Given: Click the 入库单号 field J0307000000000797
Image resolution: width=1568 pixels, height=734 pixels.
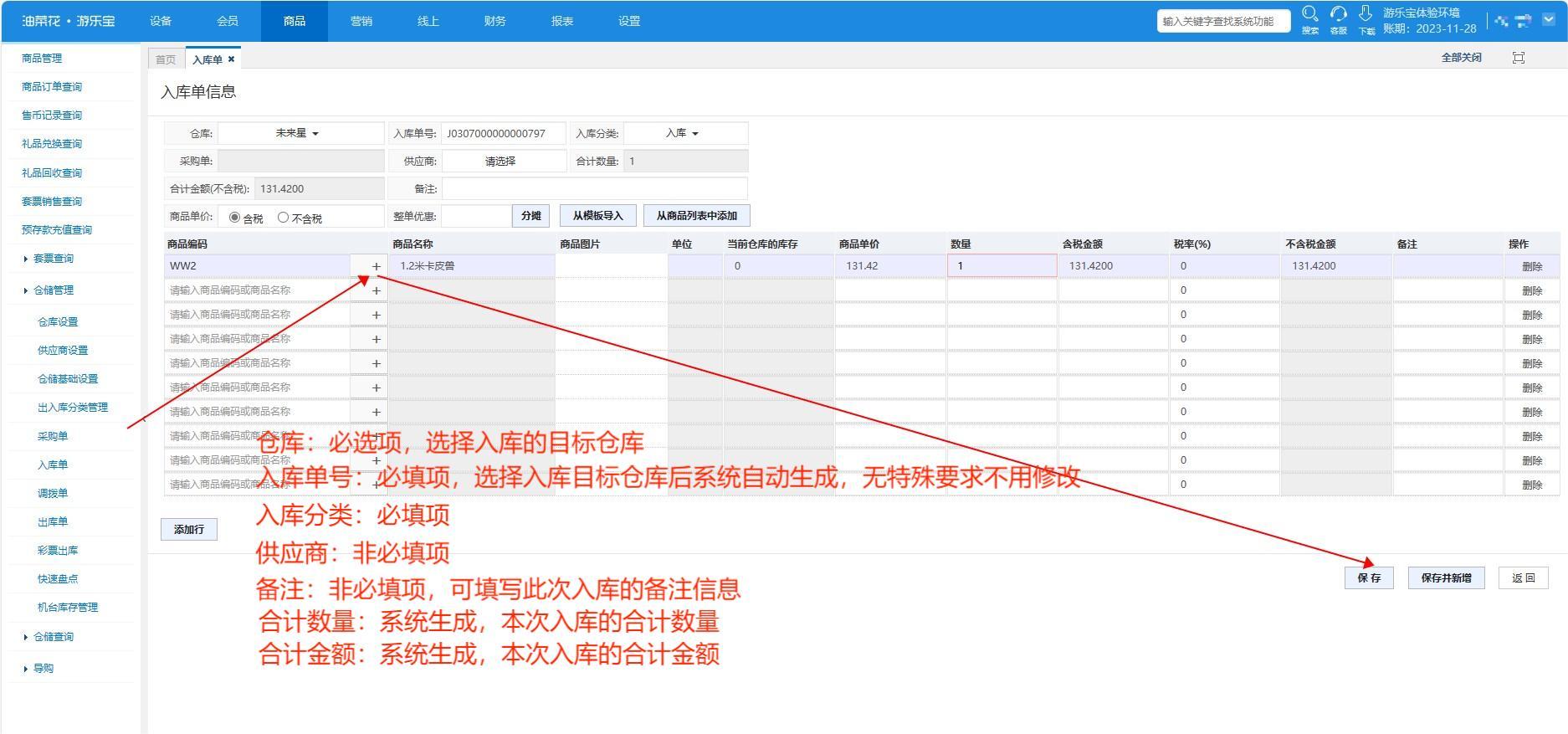Looking at the screenshot, I should click(x=504, y=133).
